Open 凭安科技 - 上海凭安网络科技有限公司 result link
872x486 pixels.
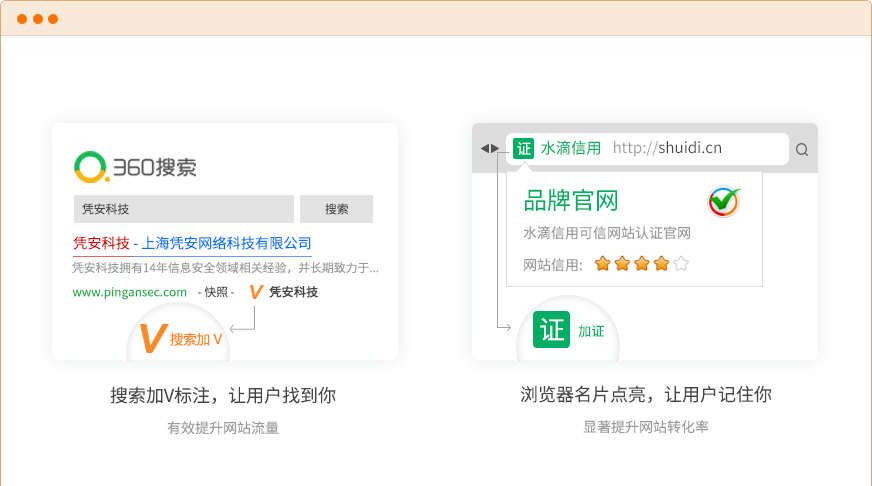pyautogui.click(x=192, y=243)
